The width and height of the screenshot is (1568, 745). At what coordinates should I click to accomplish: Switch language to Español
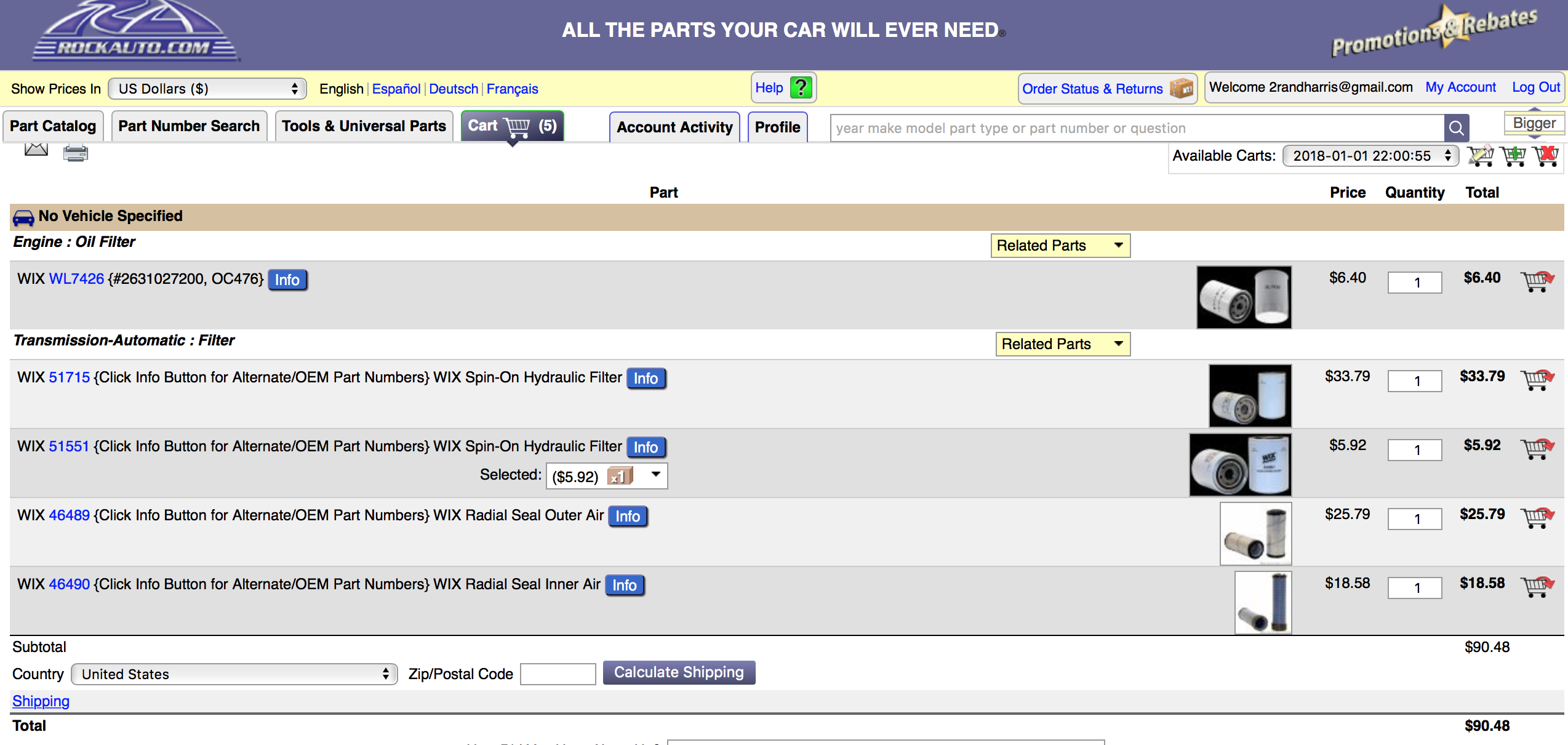[x=396, y=89]
